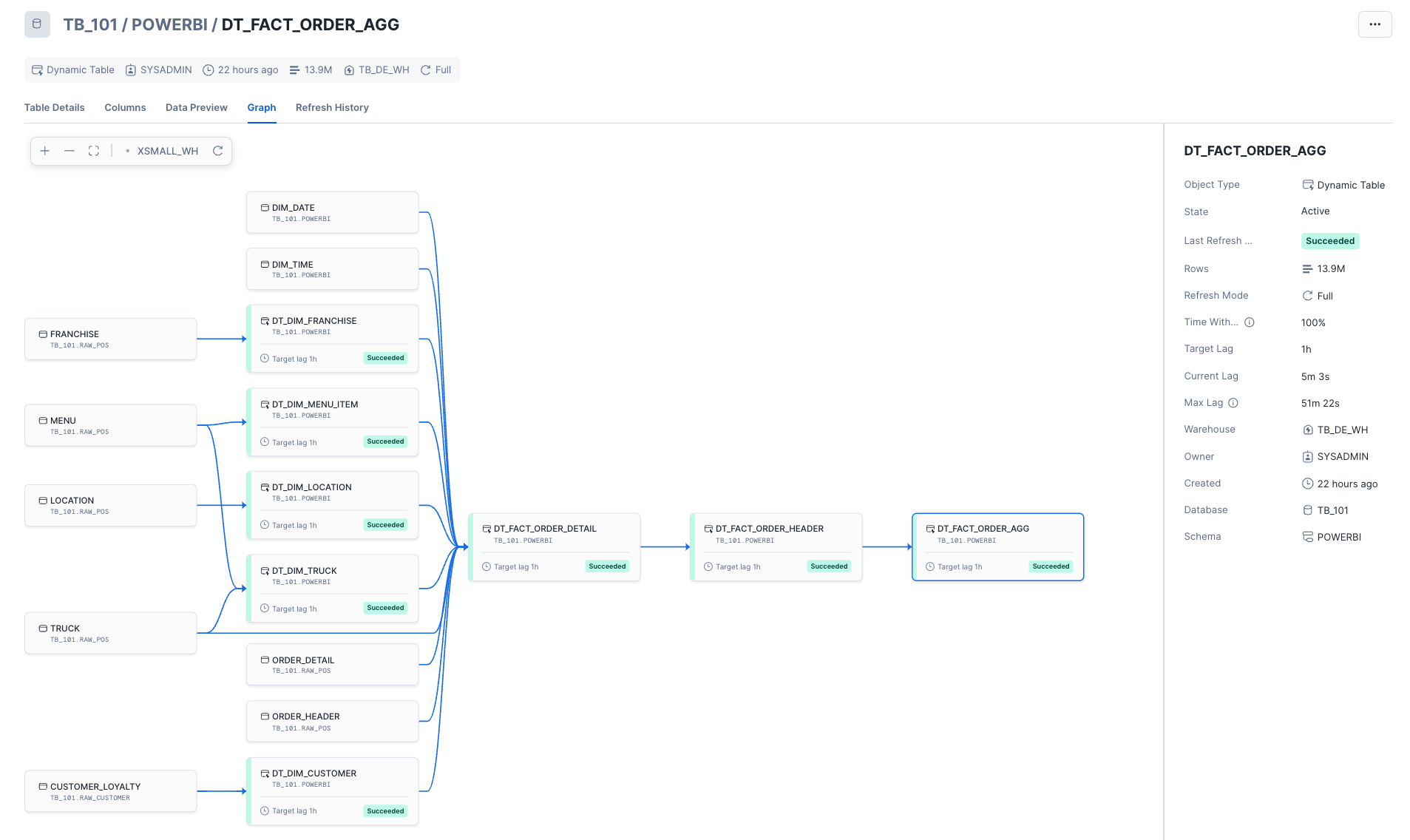Open the more options menu

[x=1375, y=24]
